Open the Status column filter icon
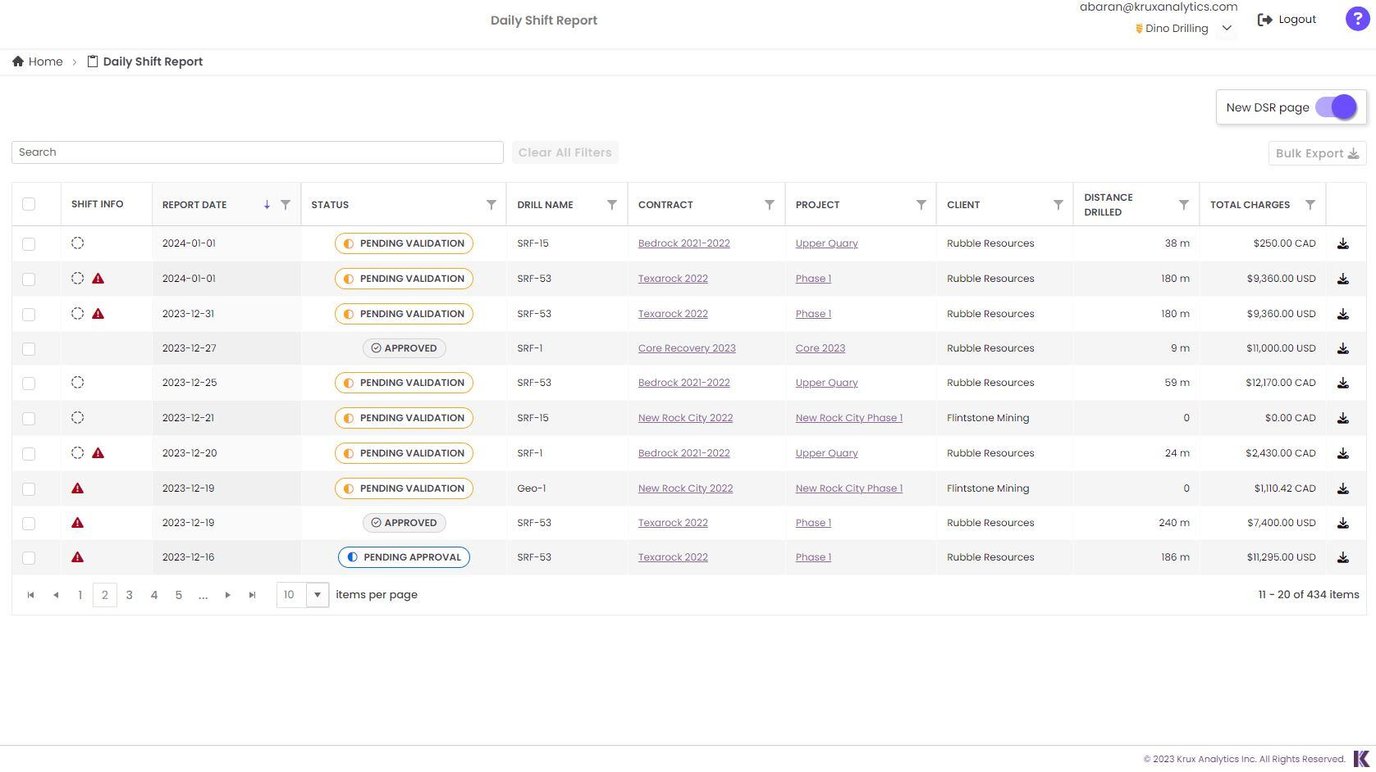Viewport: 1376px width, 772px height. (x=491, y=205)
